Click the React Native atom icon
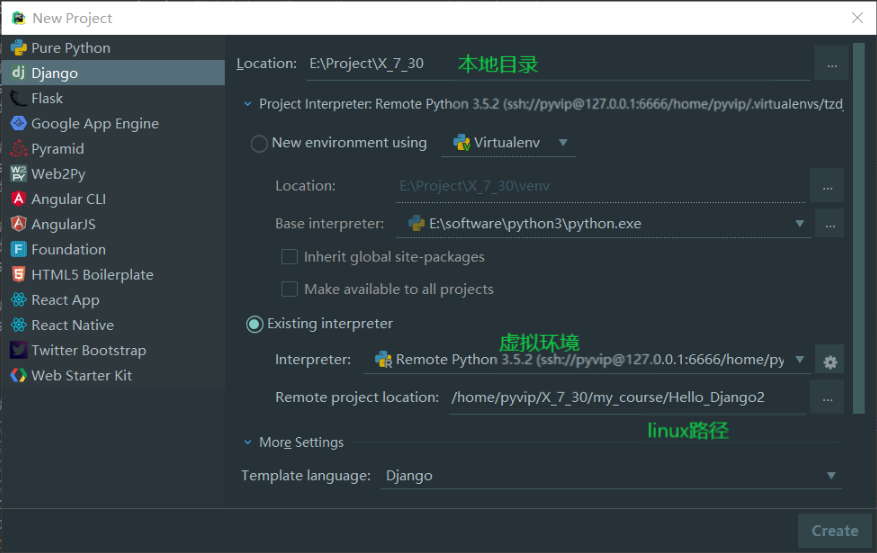 [x=18, y=325]
